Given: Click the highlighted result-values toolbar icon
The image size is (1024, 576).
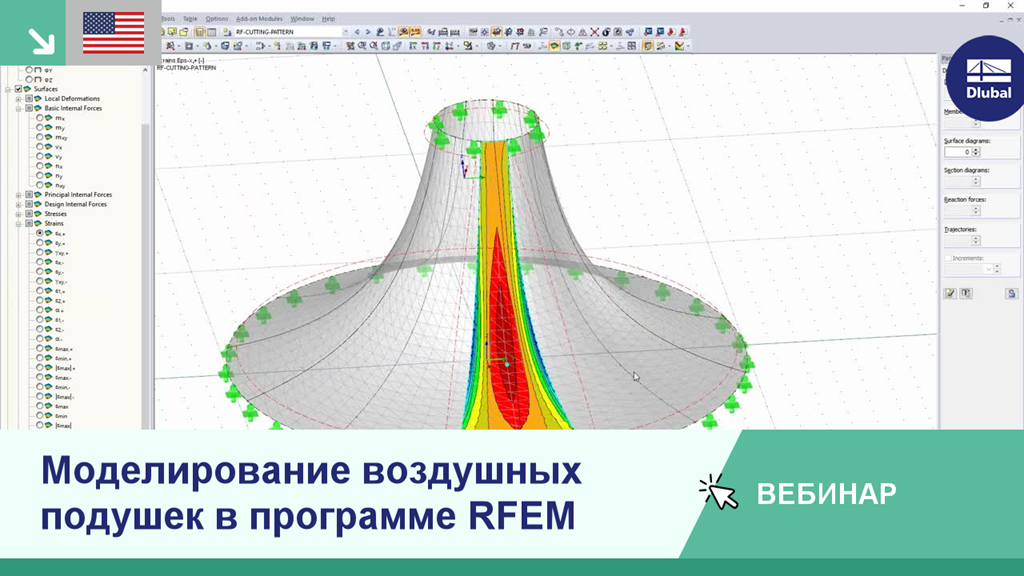Looking at the screenshot, I should pyautogui.click(x=415, y=31).
